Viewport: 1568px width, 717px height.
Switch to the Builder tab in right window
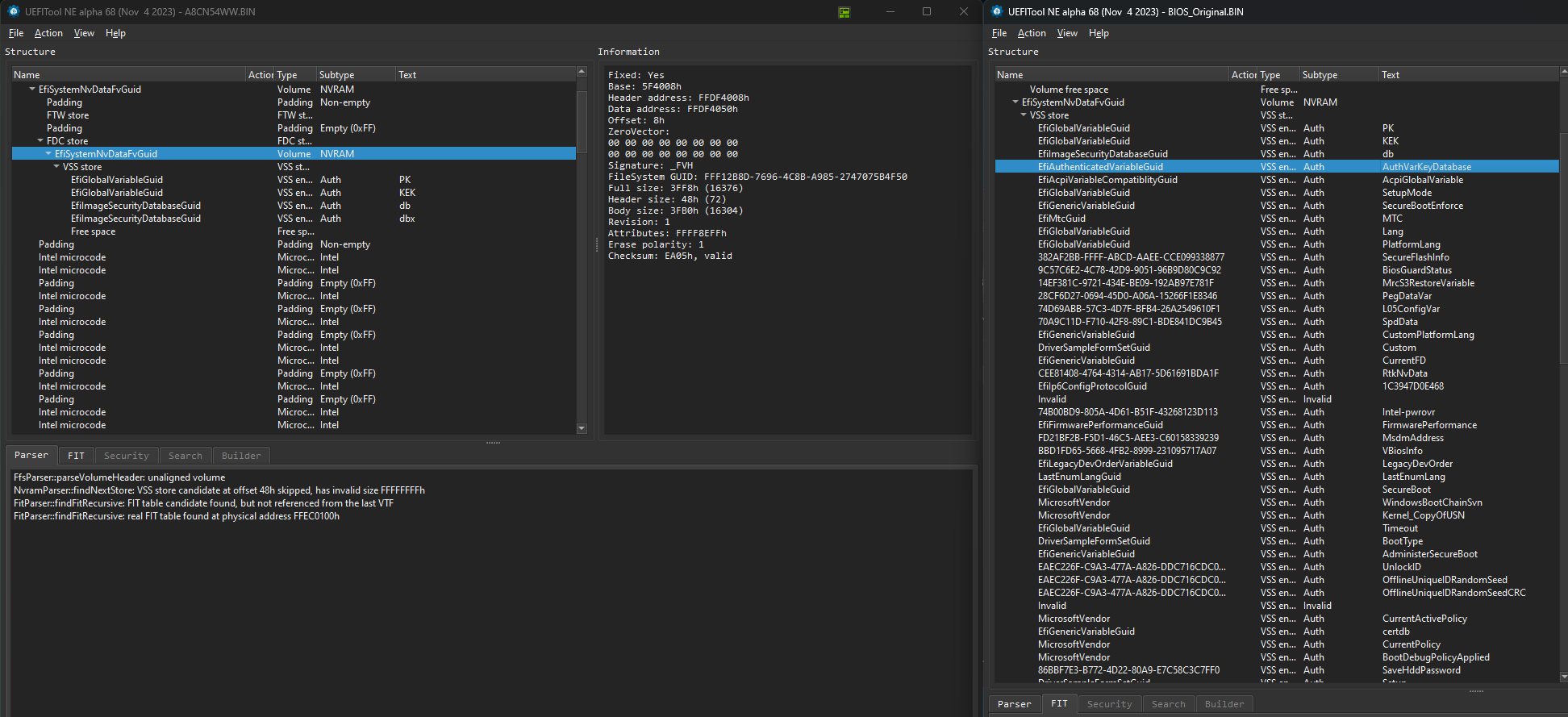pyautogui.click(x=1224, y=704)
